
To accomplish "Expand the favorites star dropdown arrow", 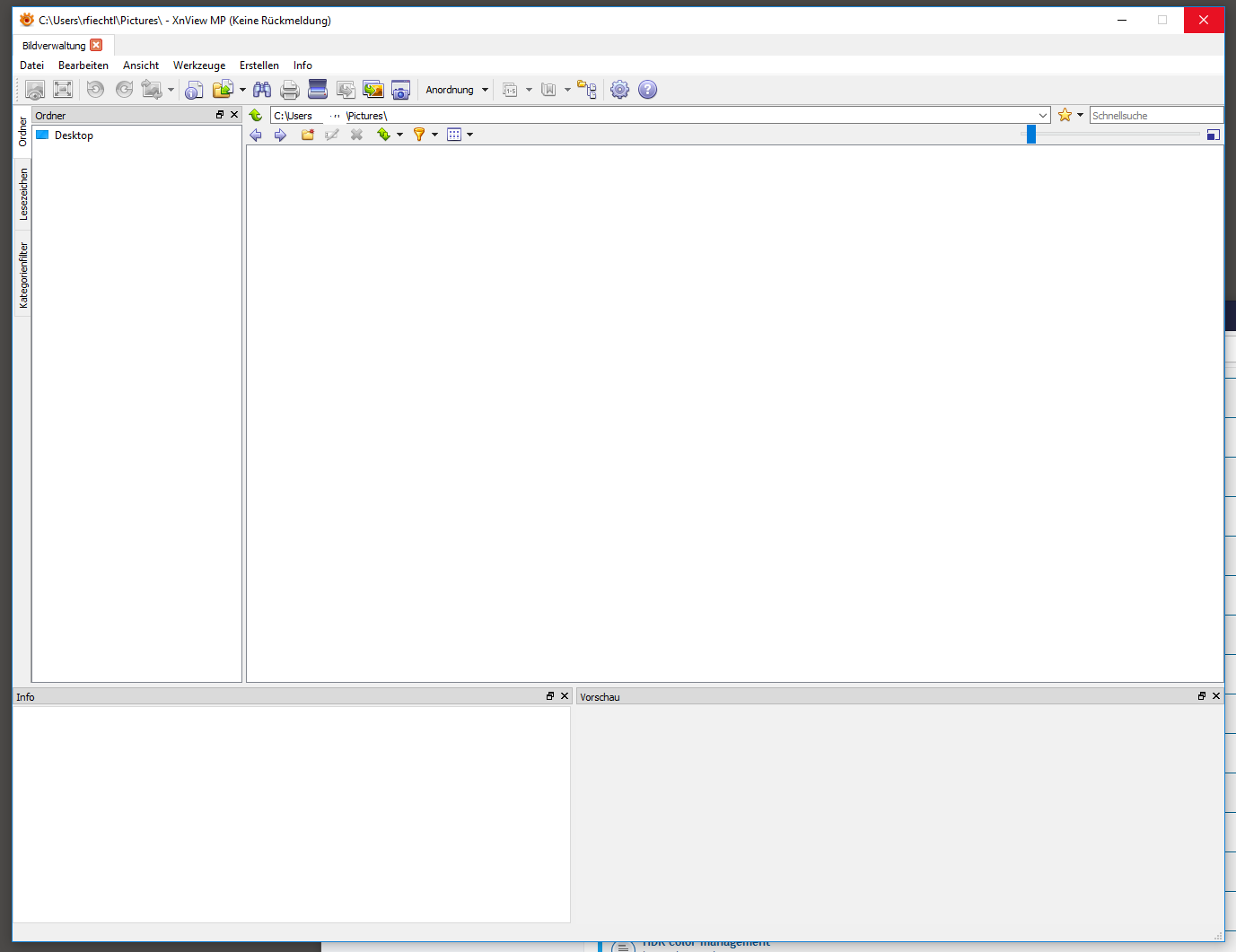I will pyautogui.click(x=1081, y=115).
